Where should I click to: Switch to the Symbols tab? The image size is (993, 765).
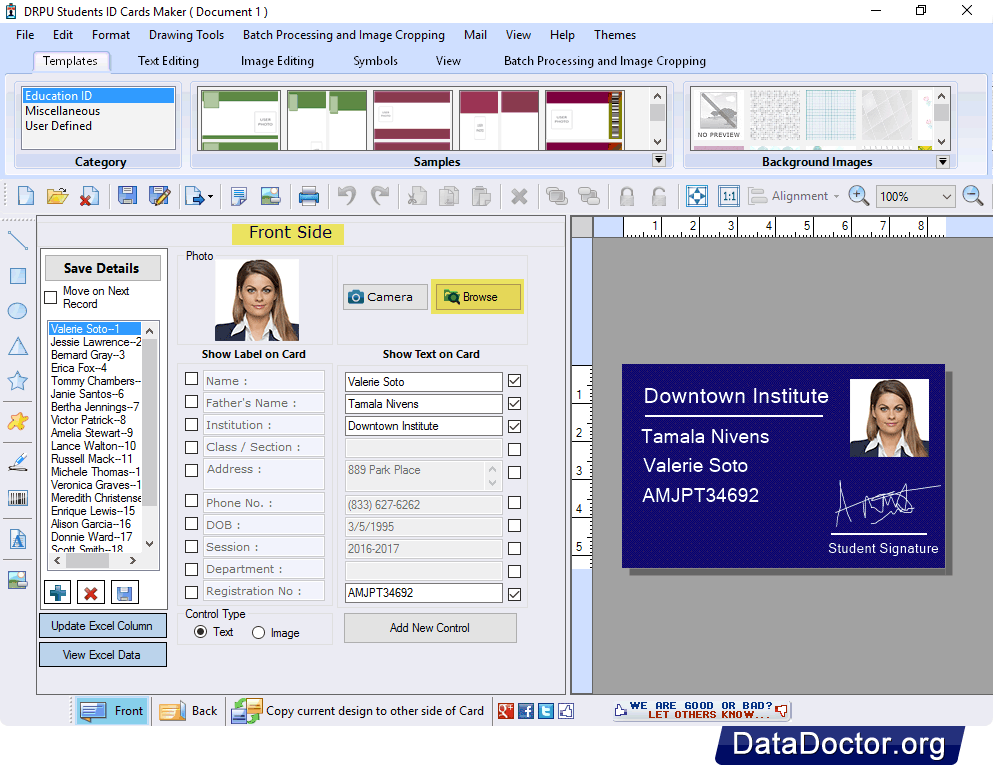pyautogui.click(x=376, y=61)
